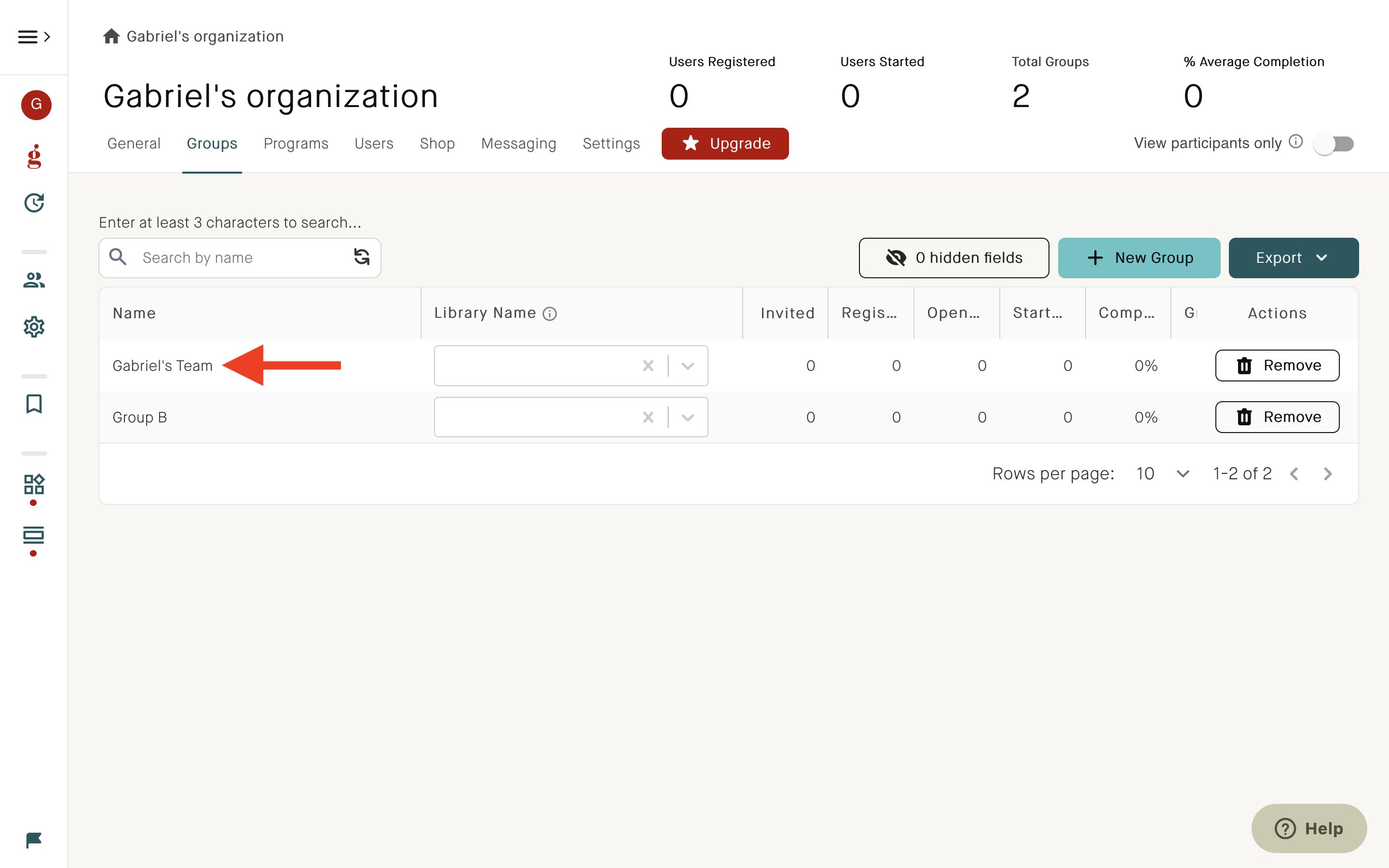Click the Comp… column header
Screen dimensions: 1389x868
pyautogui.click(x=1126, y=313)
